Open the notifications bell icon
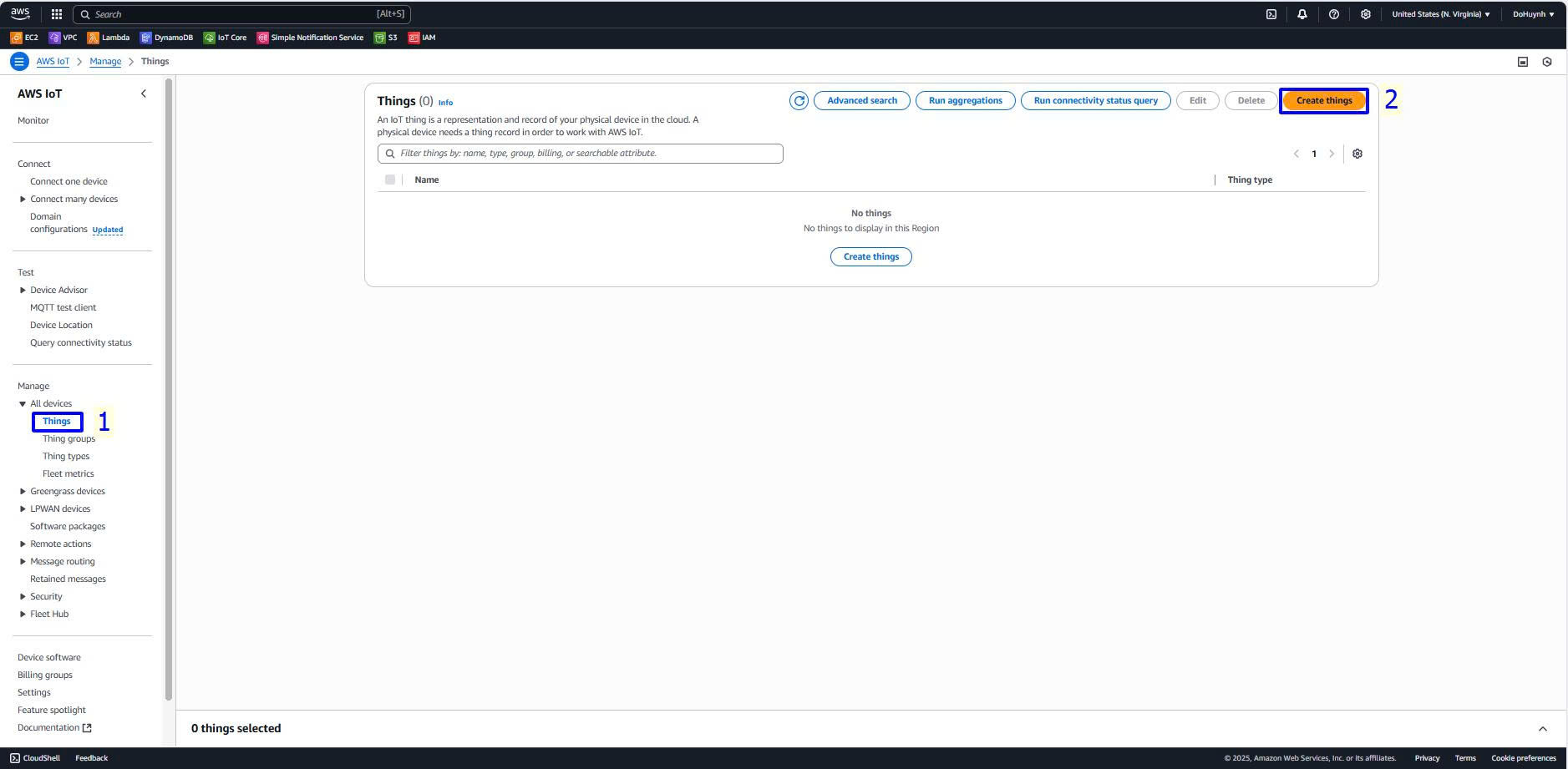1568x769 pixels. [x=1302, y=14]
